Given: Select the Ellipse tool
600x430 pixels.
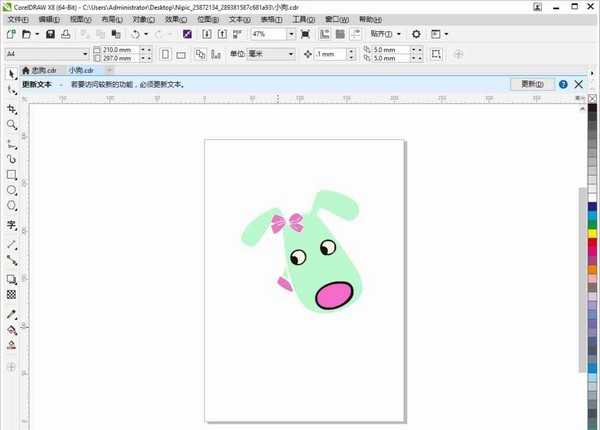Looking at the screenshot, I should click(x=11, y=190).
